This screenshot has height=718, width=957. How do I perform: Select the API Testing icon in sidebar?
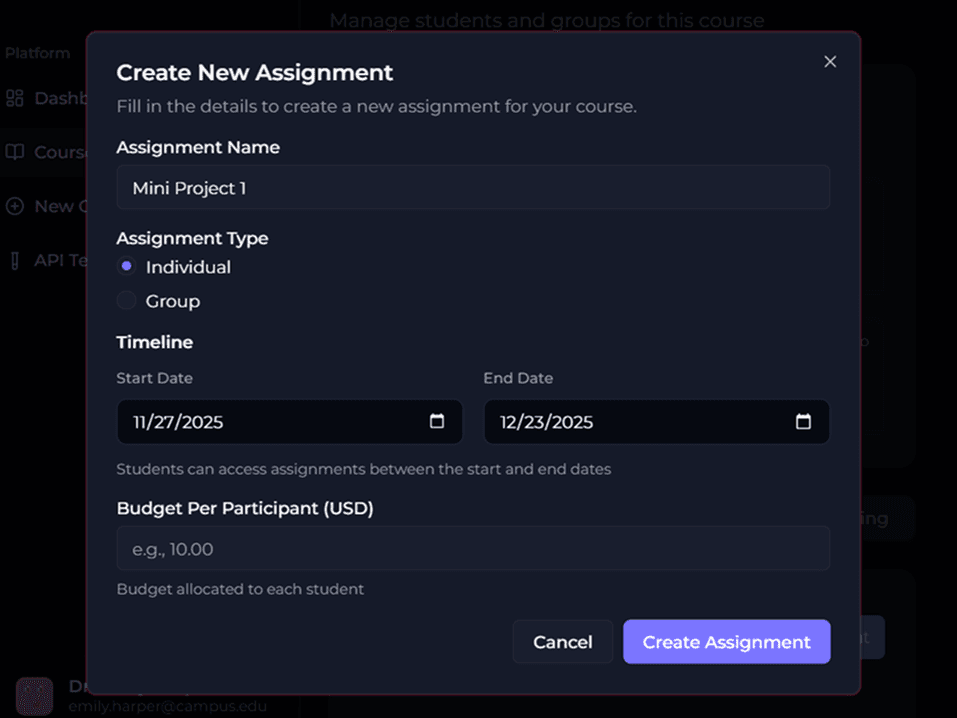pos(14,260)
